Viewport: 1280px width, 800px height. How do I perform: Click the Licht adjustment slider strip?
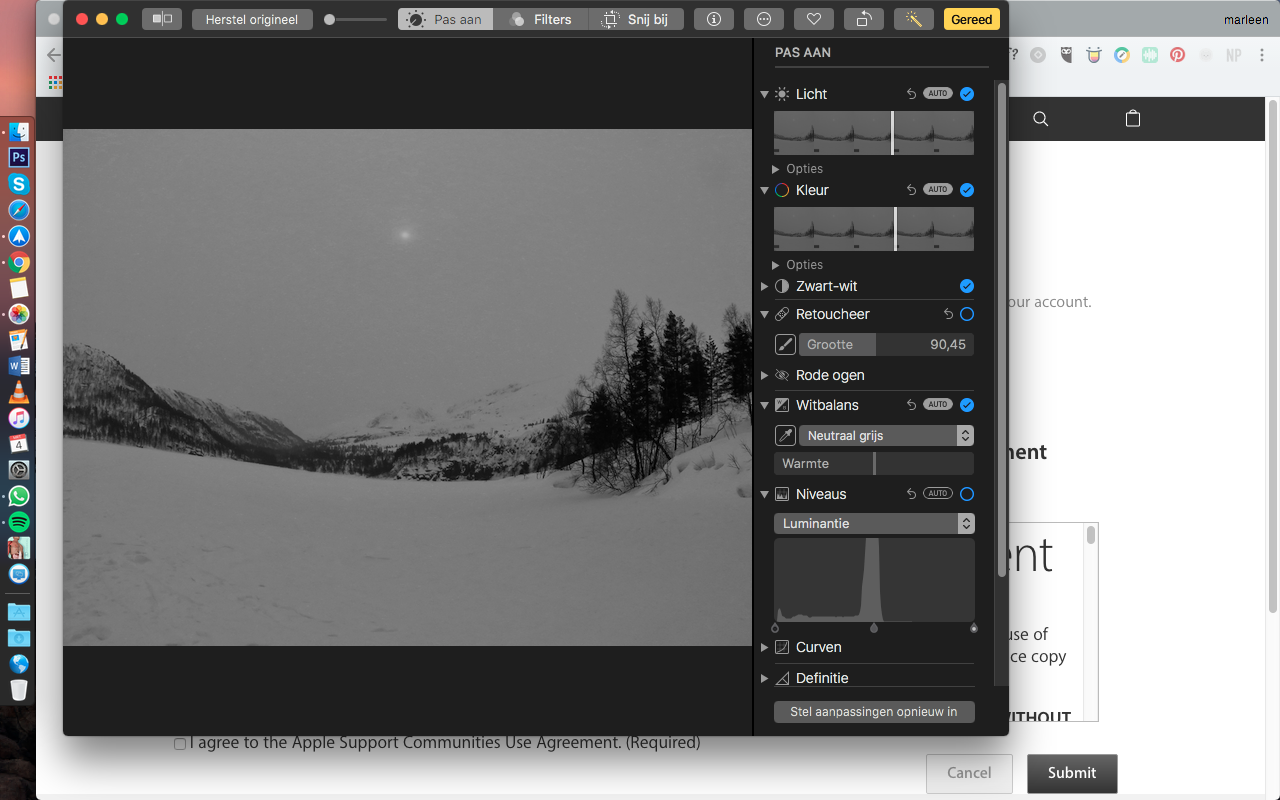[874, 133]
